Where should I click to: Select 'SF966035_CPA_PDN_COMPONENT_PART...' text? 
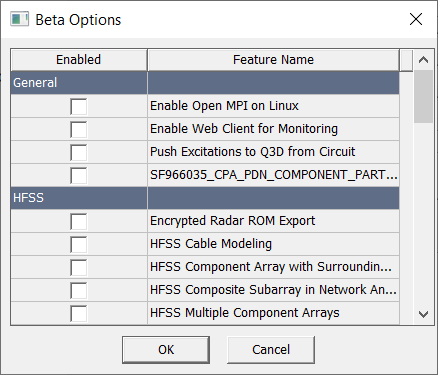(x=274, y=175)
